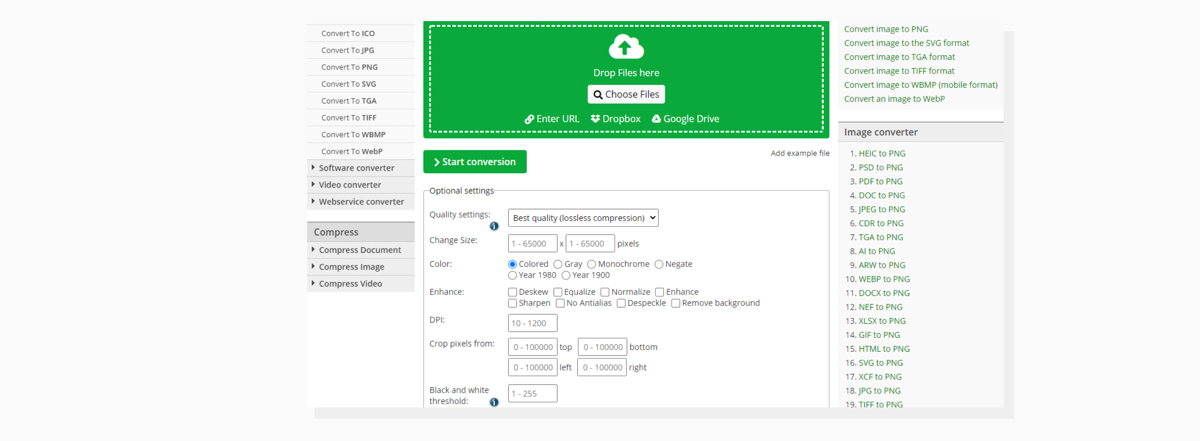Upload from Google Drive
This screenshot has height=441, width=1200.
(x=685, y=119)
